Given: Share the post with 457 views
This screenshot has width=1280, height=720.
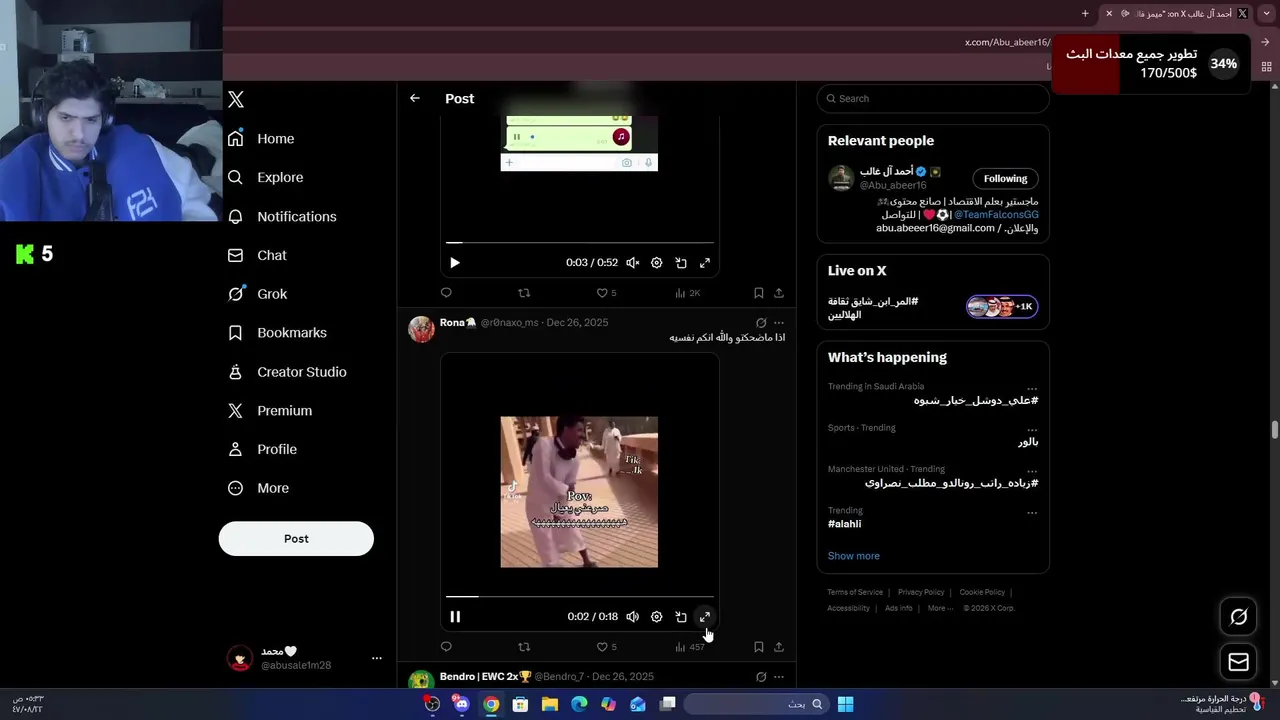Looking at the screenshot, I should (x=779, y=647).
